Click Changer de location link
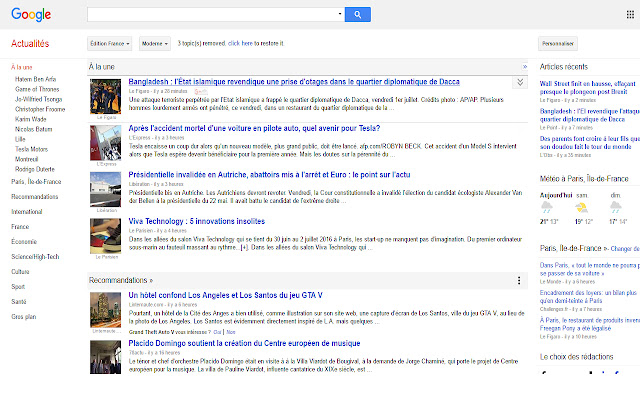 click(625, 249)
